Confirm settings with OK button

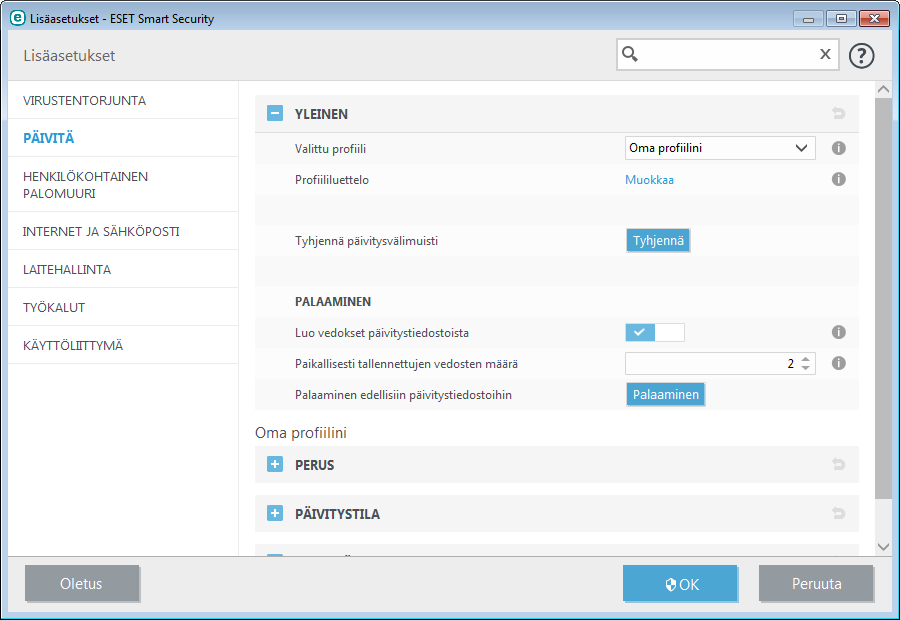[x=680, y=583]
